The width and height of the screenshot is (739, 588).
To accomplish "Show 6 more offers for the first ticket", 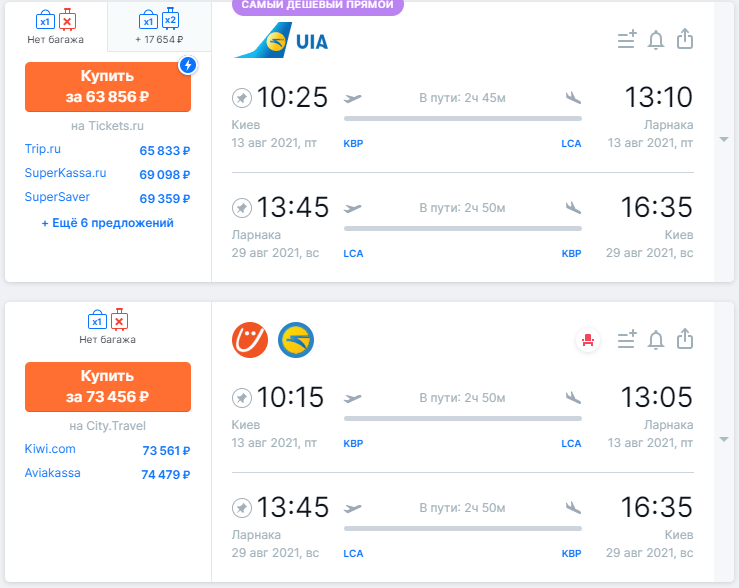I will coord(107,223).
